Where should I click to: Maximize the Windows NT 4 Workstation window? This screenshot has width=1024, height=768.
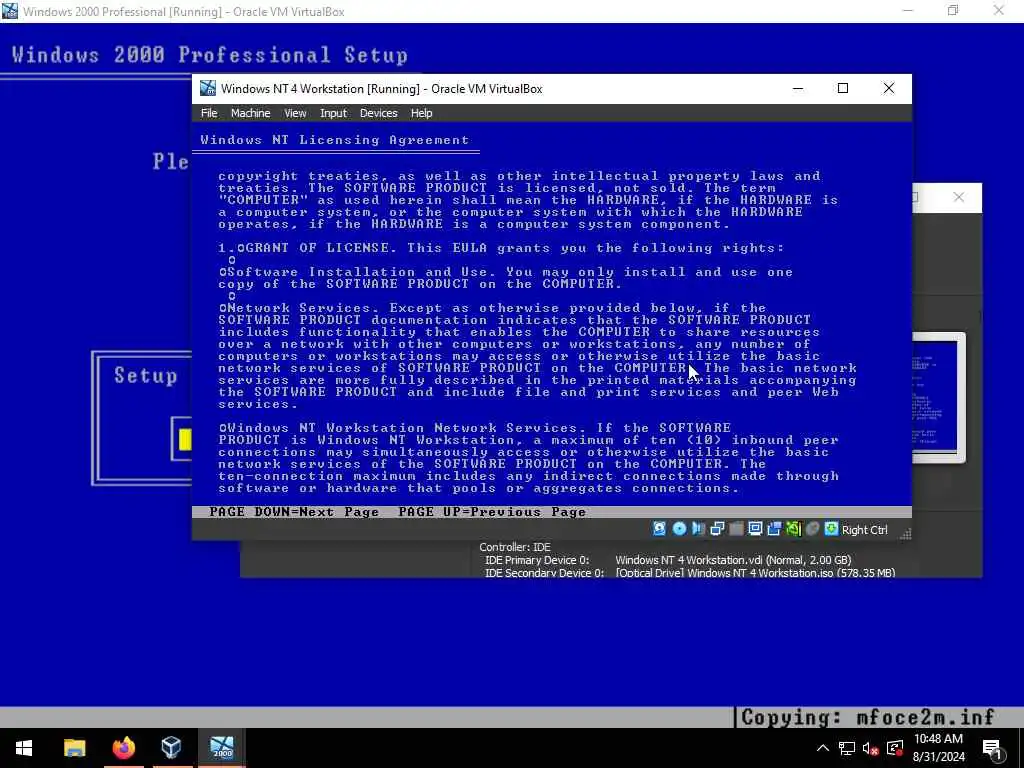click(x=843, y=88)
